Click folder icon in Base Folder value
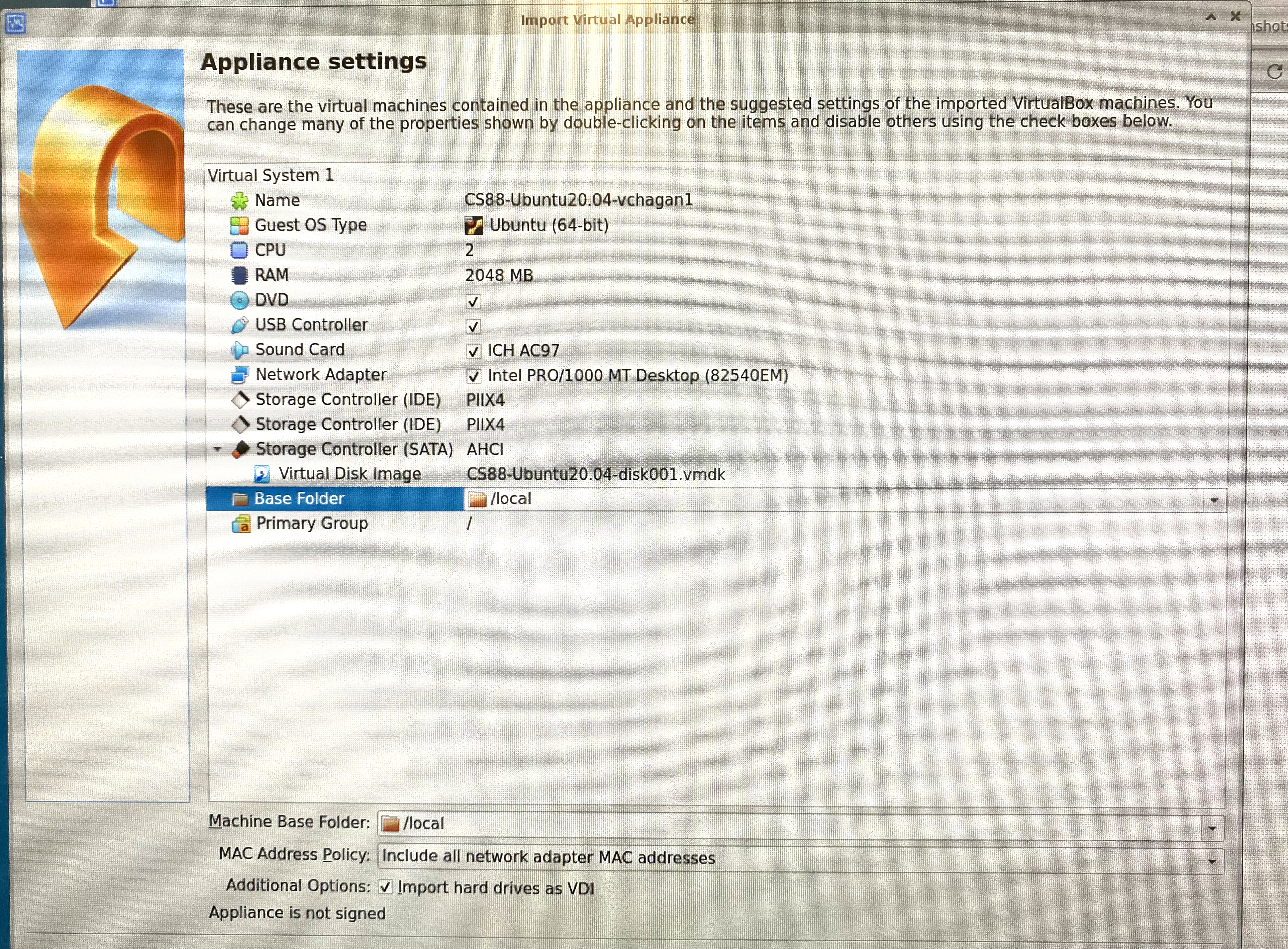The width and height of the screenshot is (1288, 949). coord(477,499)
